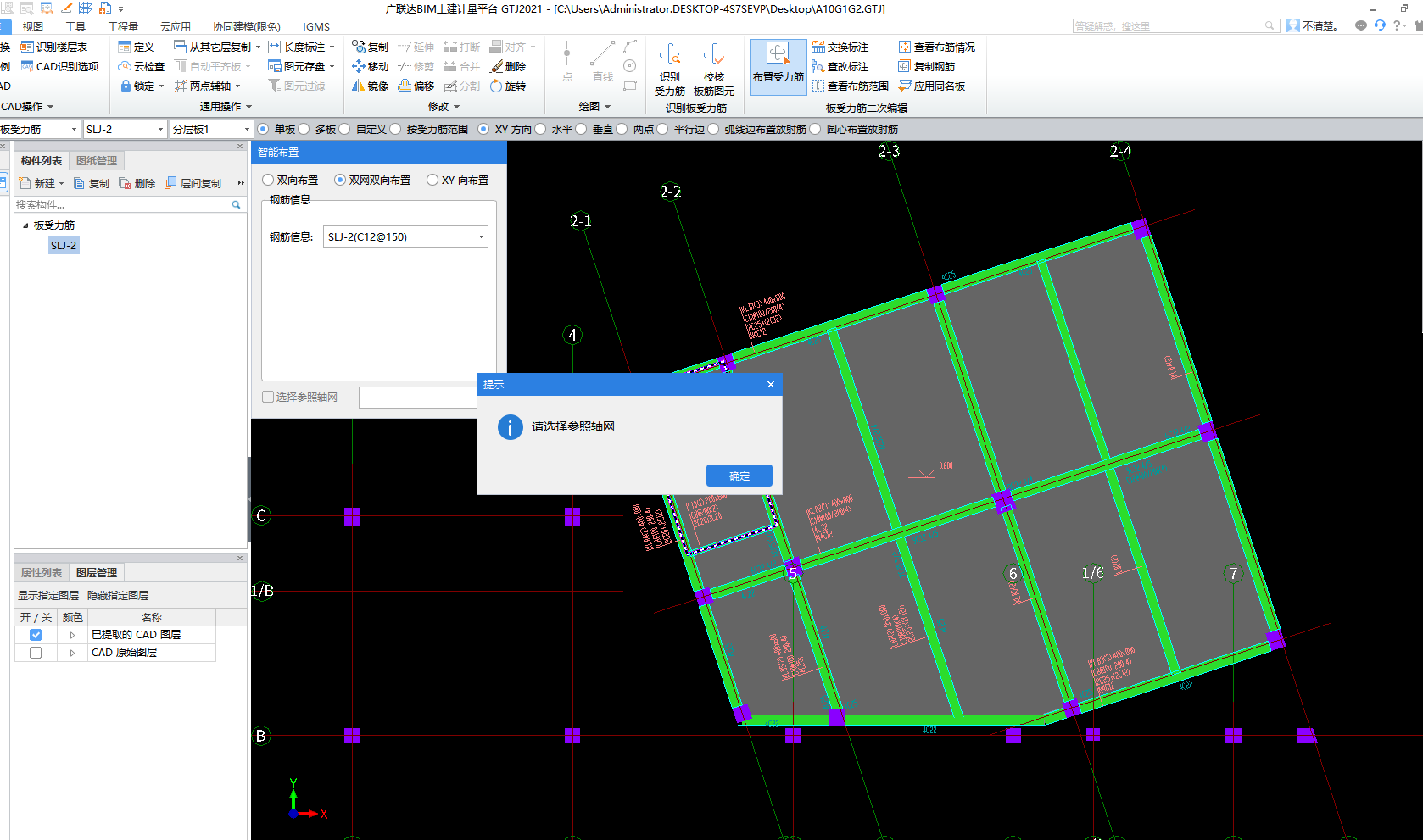Click 新建 in component list toolbar

coord(41,183)
